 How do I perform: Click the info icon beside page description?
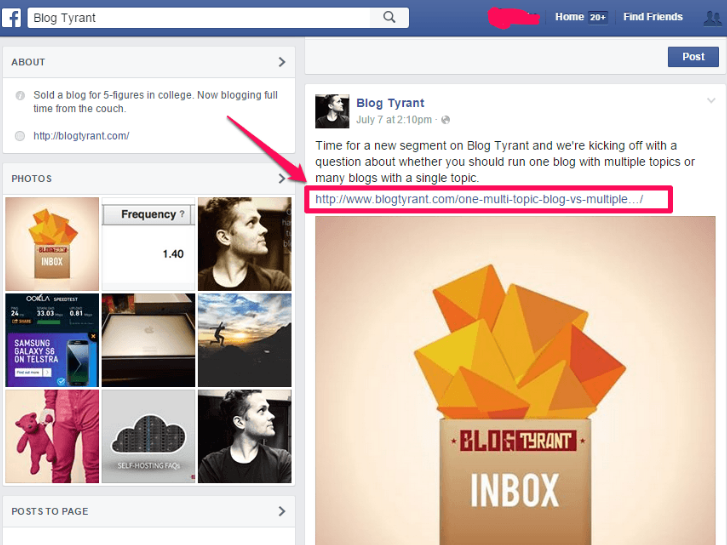[20, 96]
